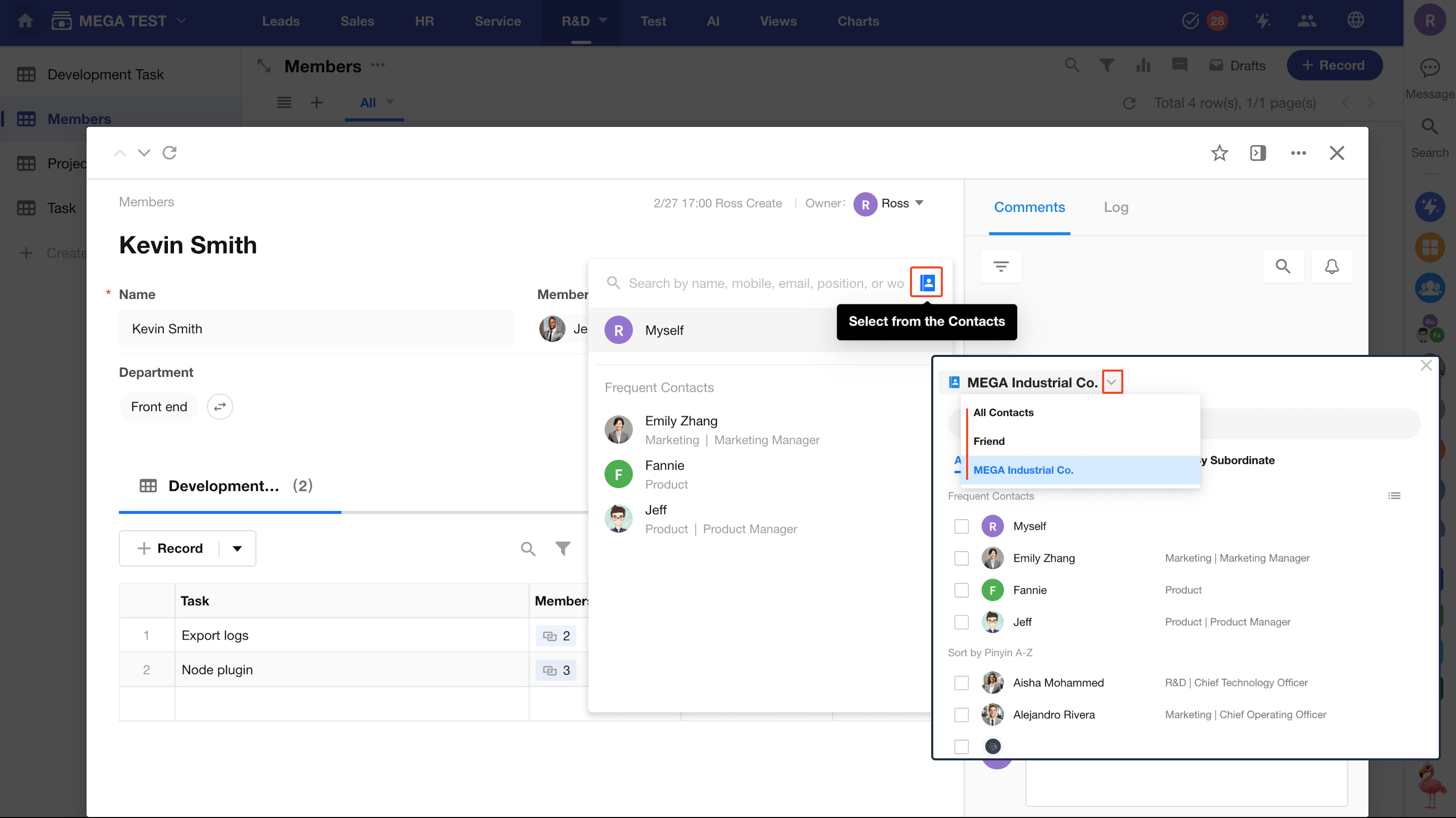Check the box for Emily Zhang

point(961,558)
